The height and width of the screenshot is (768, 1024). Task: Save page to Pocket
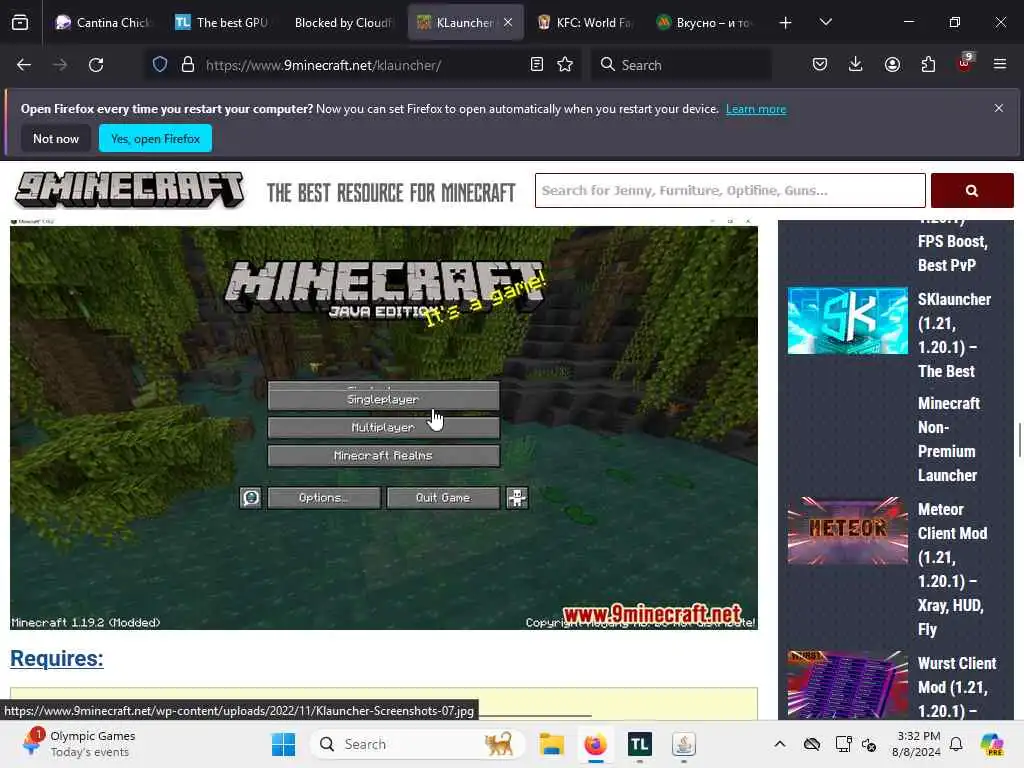pos(820,65)
